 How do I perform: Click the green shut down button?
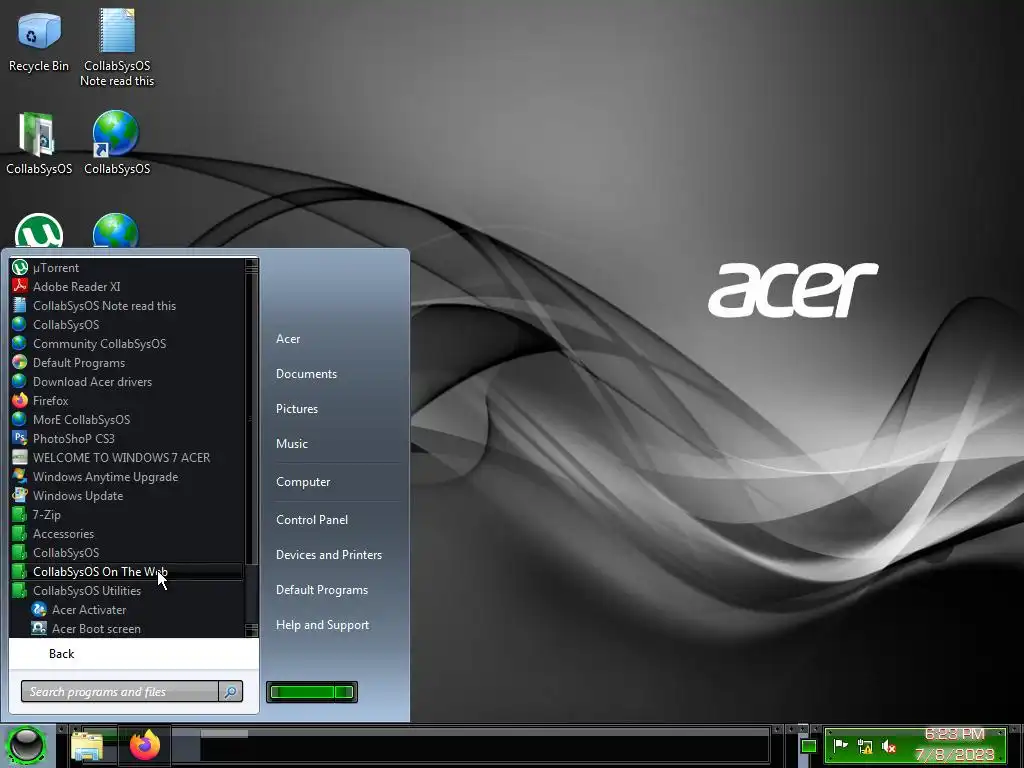coord(302,692)
